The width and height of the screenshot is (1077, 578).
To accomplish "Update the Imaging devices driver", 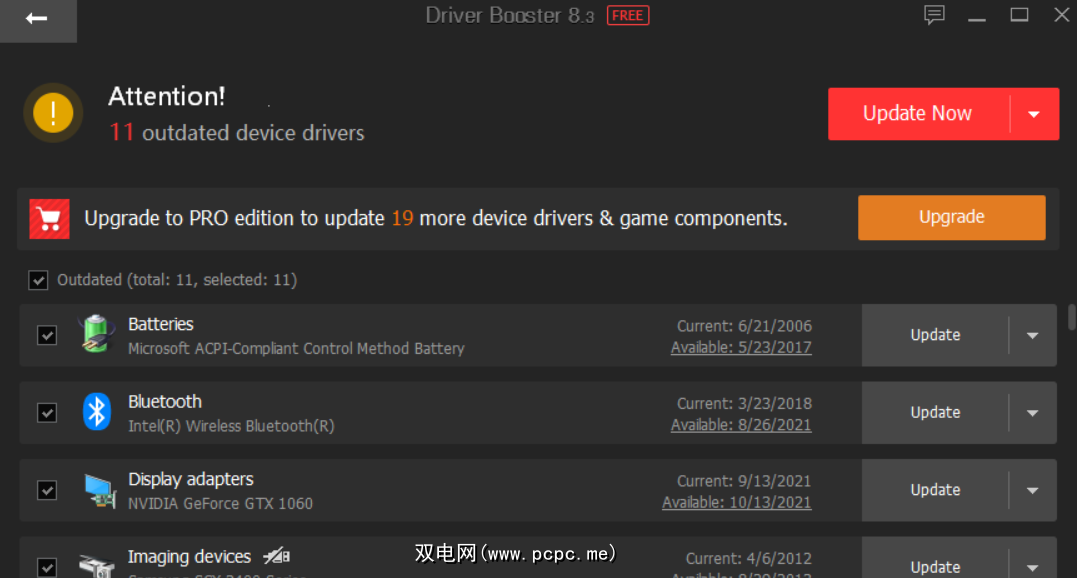I will click(935, 567).
